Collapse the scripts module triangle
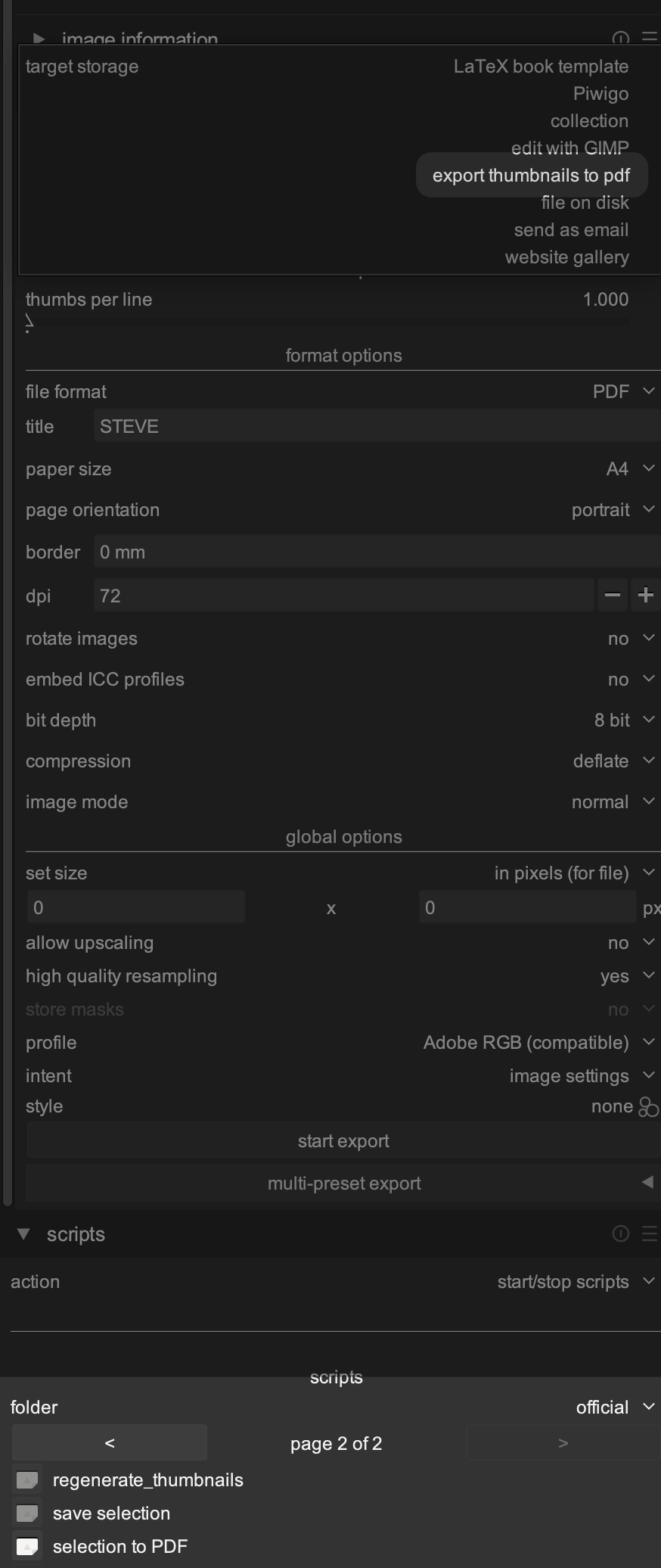 tap(23, 1234)
